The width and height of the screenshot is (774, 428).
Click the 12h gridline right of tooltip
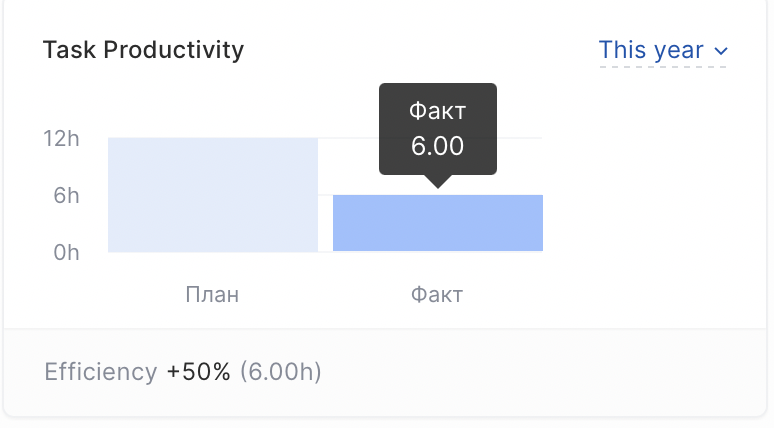tap(519, 138)
